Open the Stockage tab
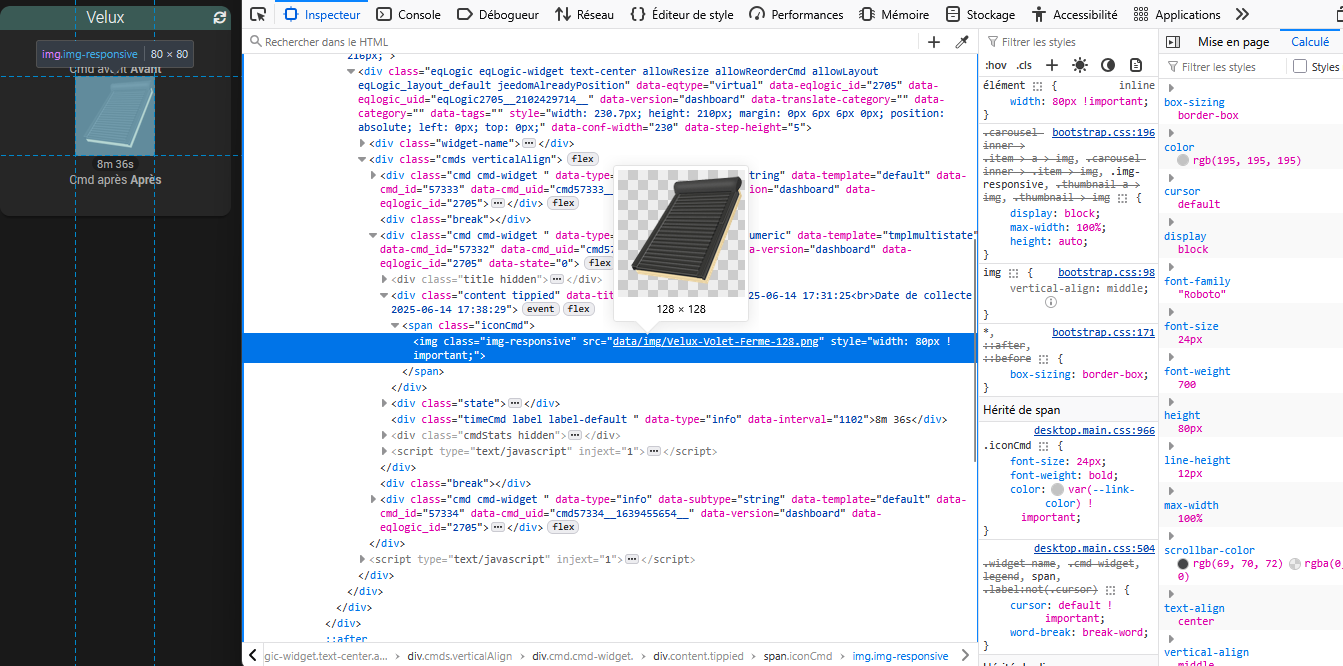This screenshot has height=666, width=1343. pyautogui.click(x=980, y=14)
